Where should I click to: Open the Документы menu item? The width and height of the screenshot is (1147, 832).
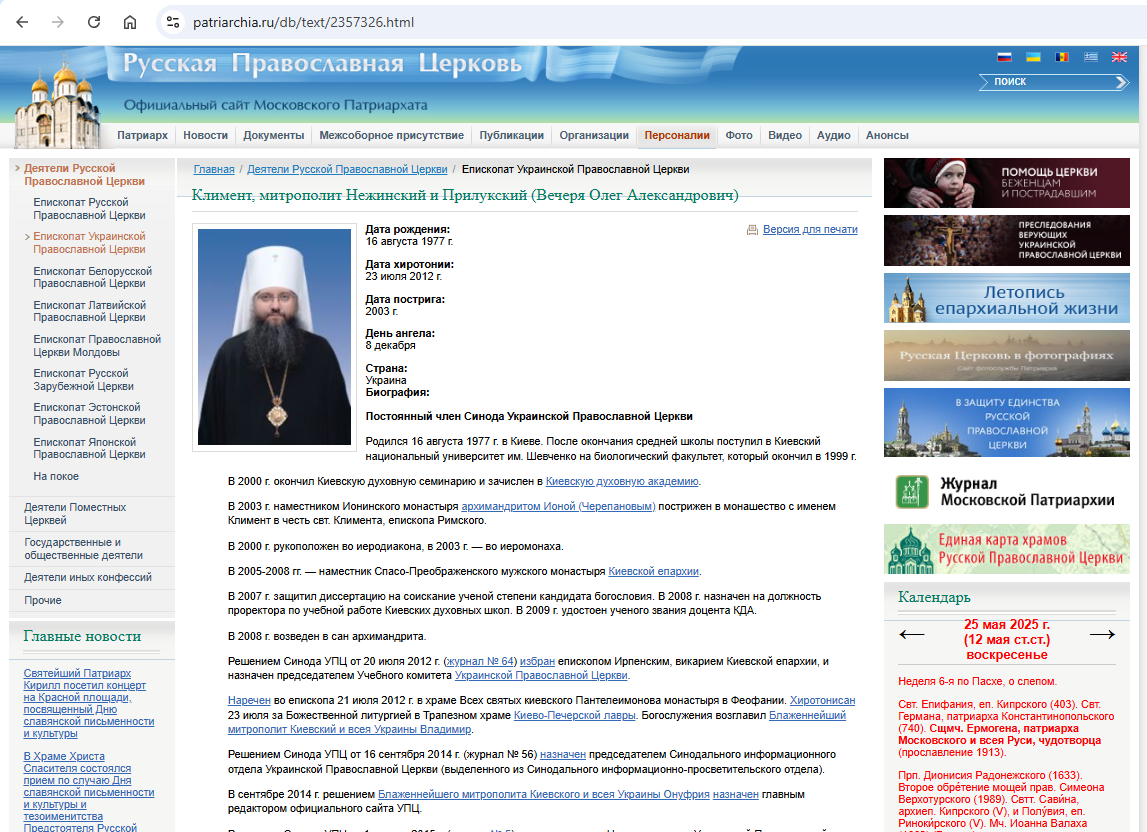click(274, 135)
